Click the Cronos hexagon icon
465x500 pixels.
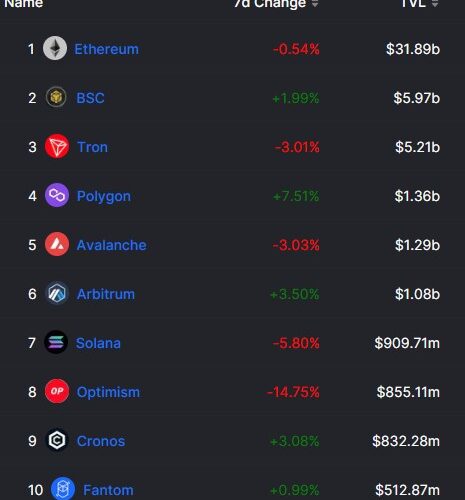[57, 440]
